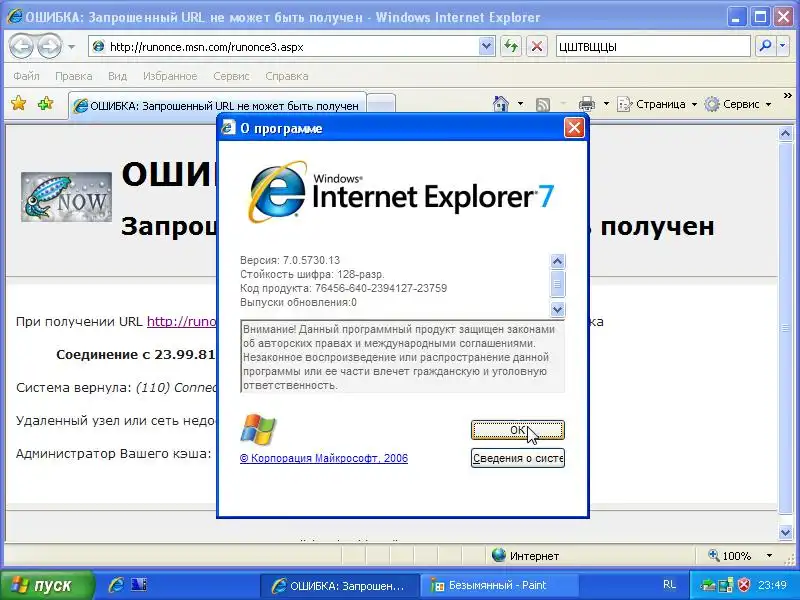Click the page scrollbar up arrow
Image resolution: width=800 pixels, height=600 pixels.
point(786,134)
